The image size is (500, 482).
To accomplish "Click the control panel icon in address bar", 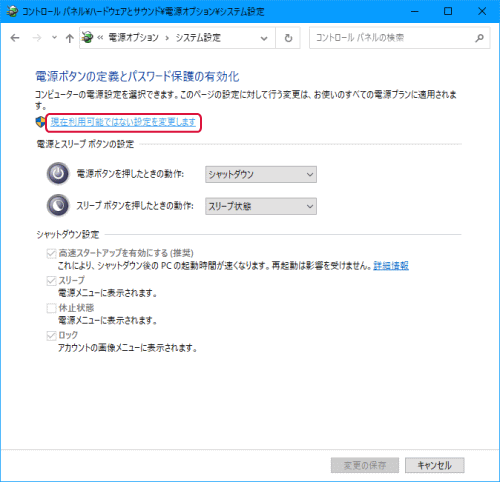I will 87,37.
